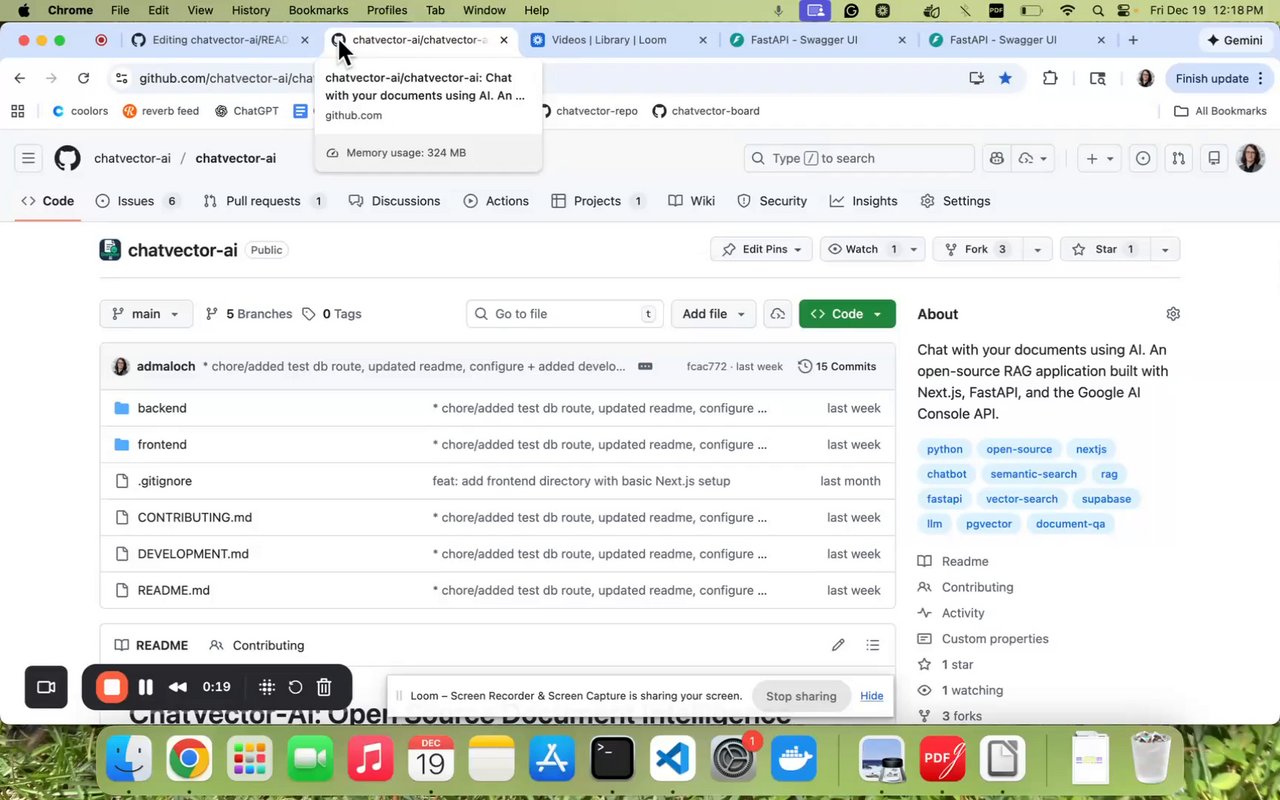Open user avatar menu in GitHub header
The image size is (1280, 800).
pyautogui.click(x=1250, y=158)
